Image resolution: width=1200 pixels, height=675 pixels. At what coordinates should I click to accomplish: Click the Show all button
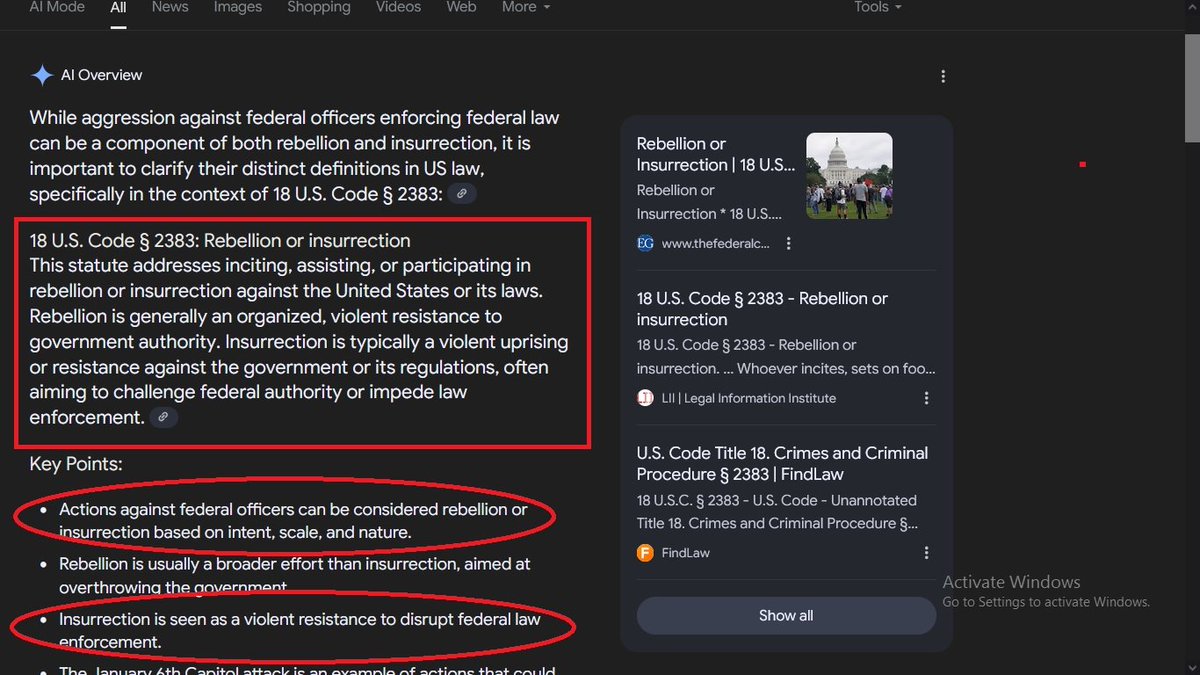786,615
